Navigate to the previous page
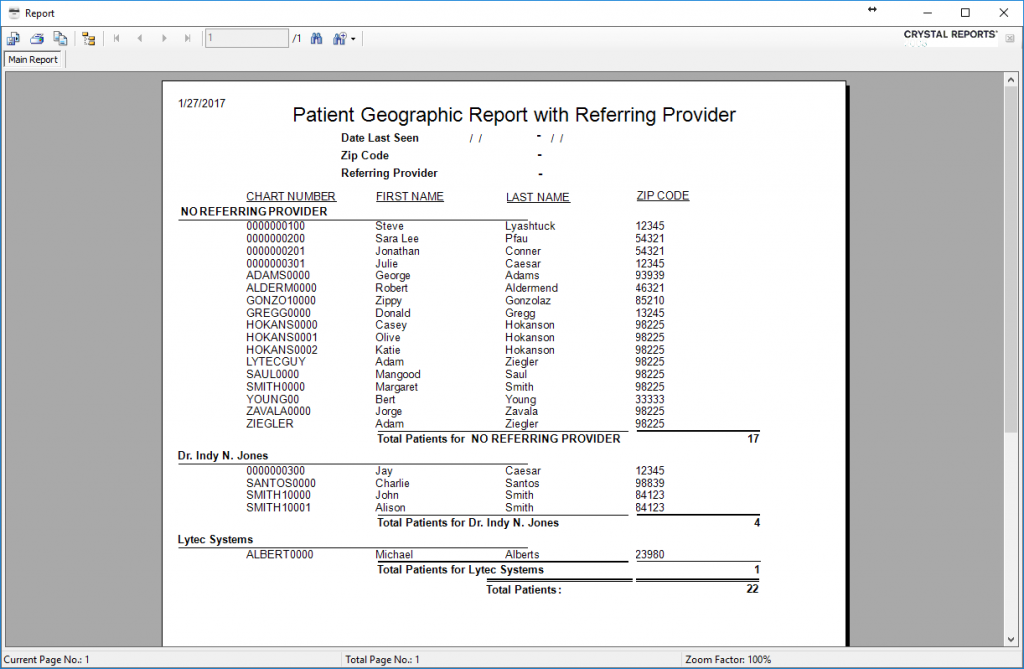 (x=140, y=38)
